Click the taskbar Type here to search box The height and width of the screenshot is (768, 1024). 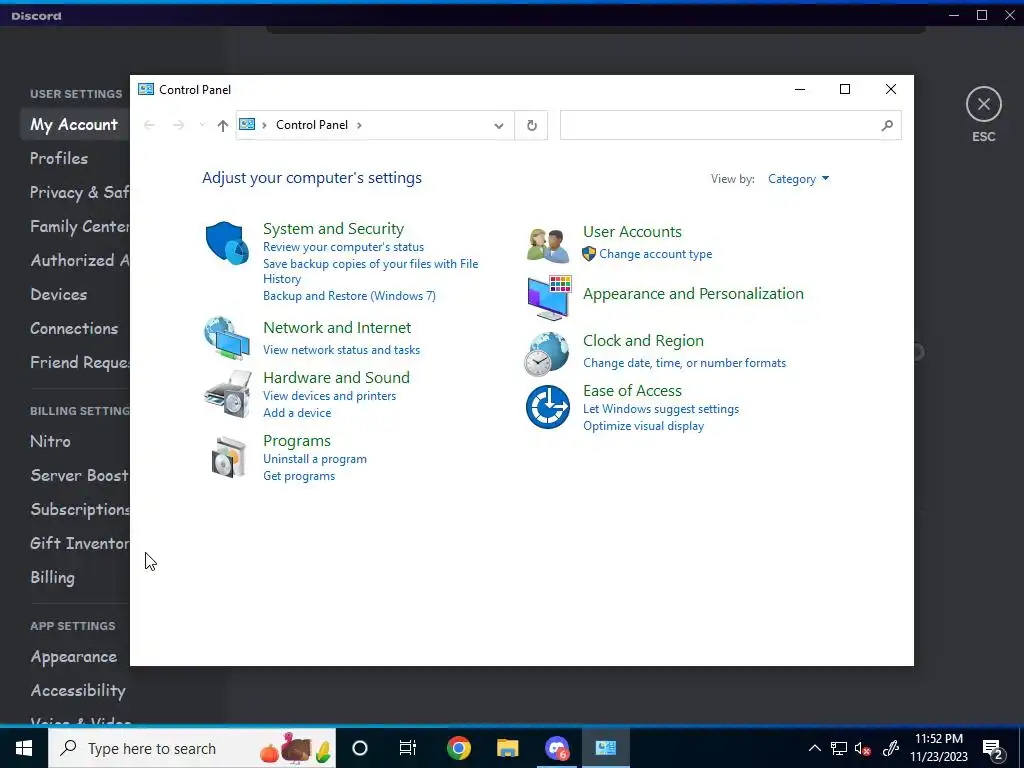tap(192, 748)
